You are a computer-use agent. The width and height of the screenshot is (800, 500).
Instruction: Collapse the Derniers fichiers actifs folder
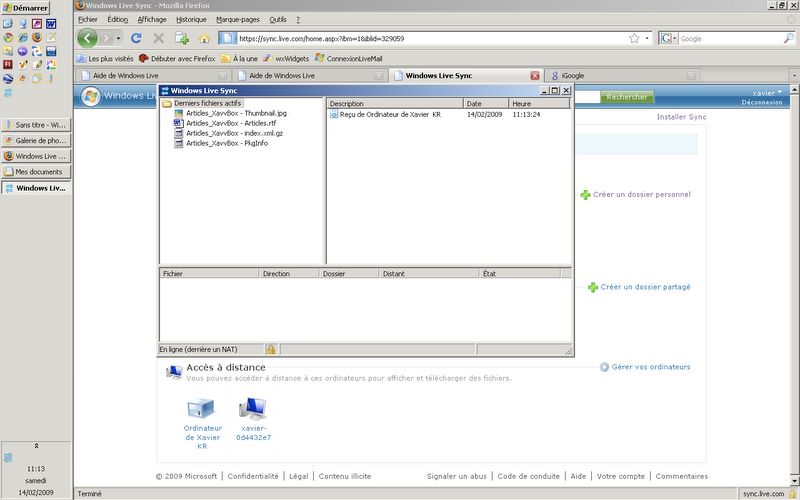click(x=202, y=103)
